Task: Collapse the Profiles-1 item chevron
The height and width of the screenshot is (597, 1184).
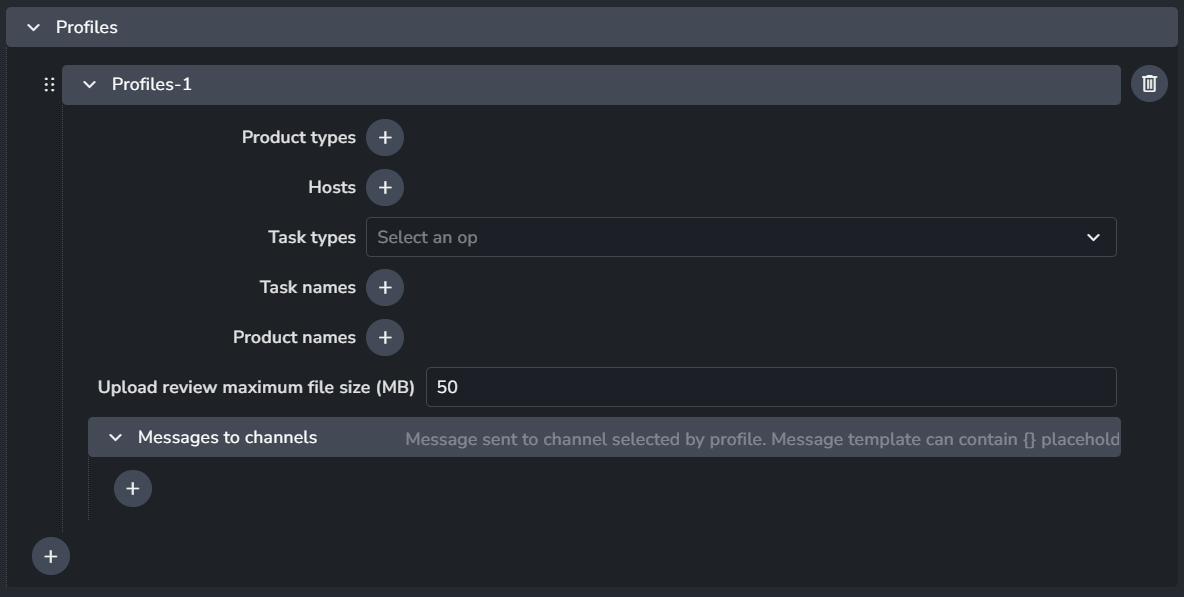Action: [90, 85]
